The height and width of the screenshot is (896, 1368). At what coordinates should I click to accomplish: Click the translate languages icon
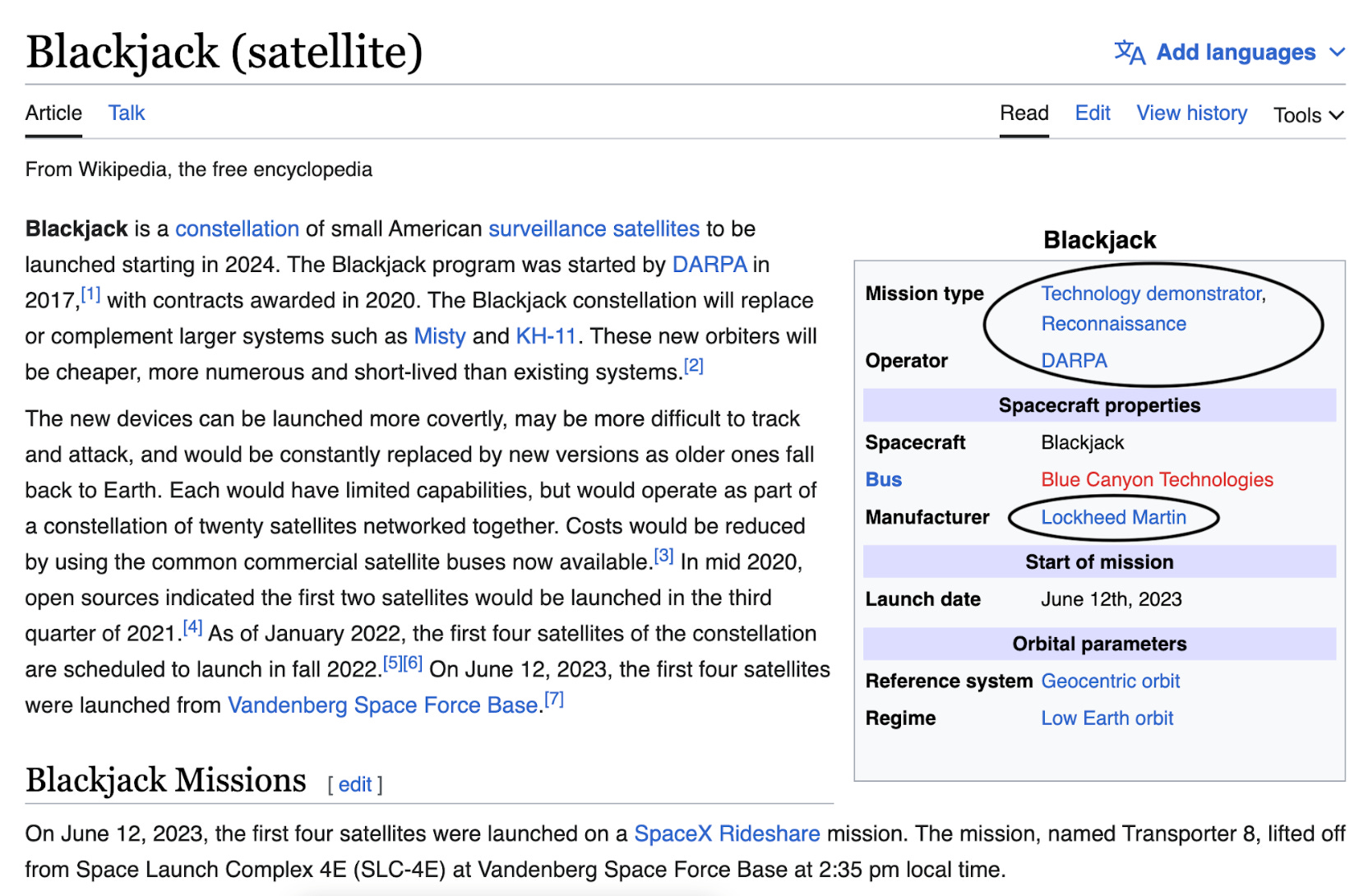[1130, 53]
